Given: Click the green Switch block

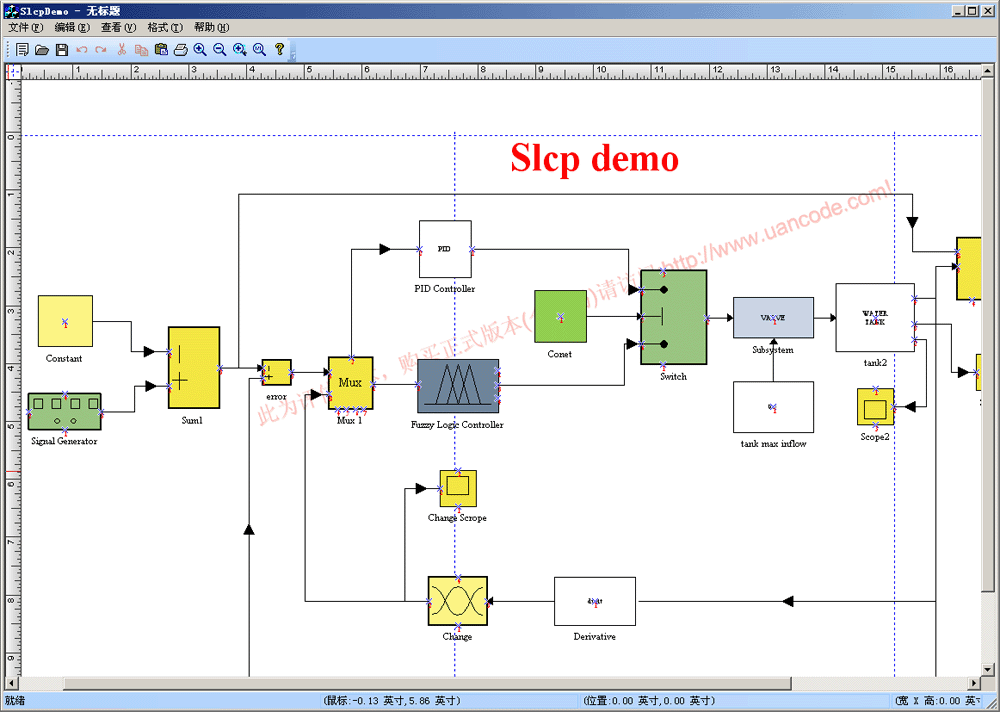Looking at the screenshot, I should 673,317.
